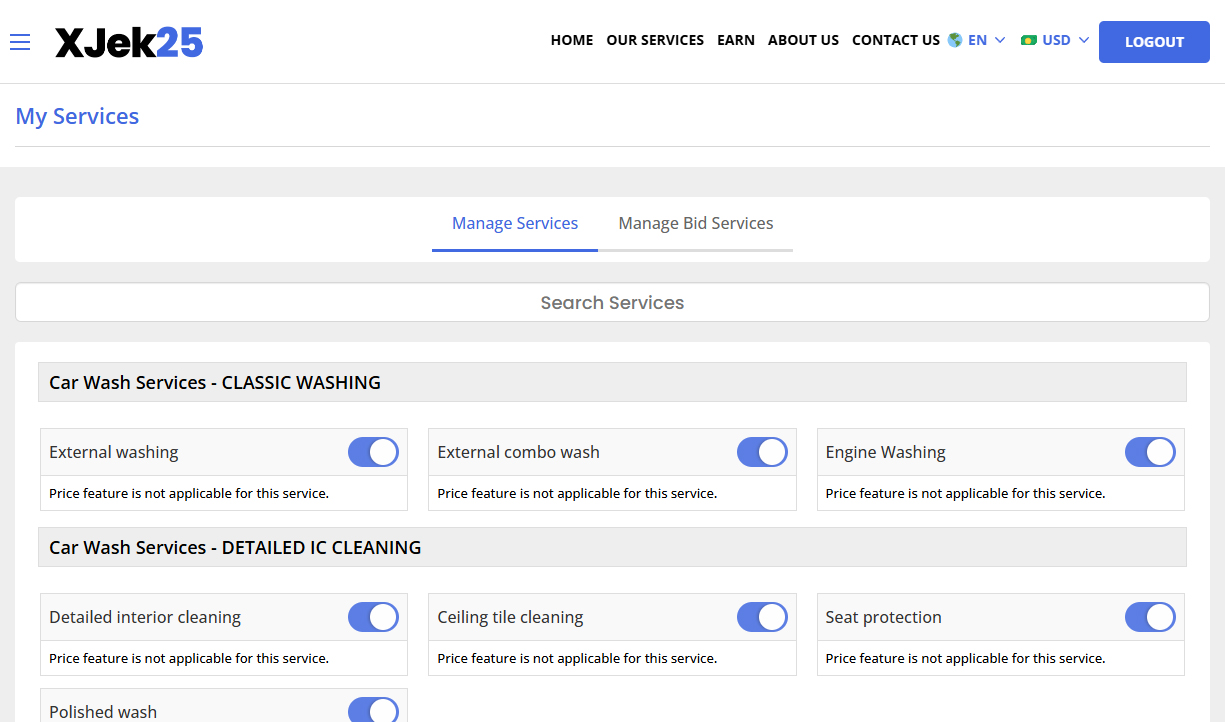
Task: Disable the Seat protection service
Action: [x=1150, y=616]
